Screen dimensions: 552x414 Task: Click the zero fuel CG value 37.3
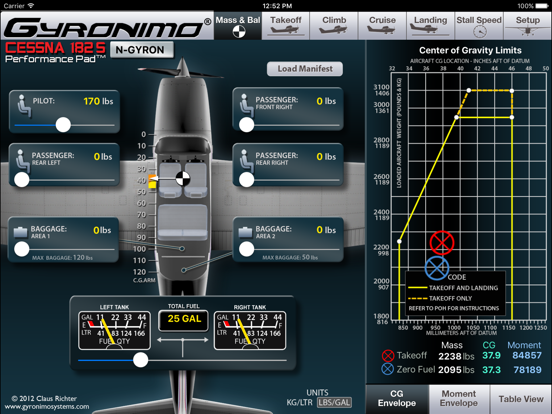point(491,370)
